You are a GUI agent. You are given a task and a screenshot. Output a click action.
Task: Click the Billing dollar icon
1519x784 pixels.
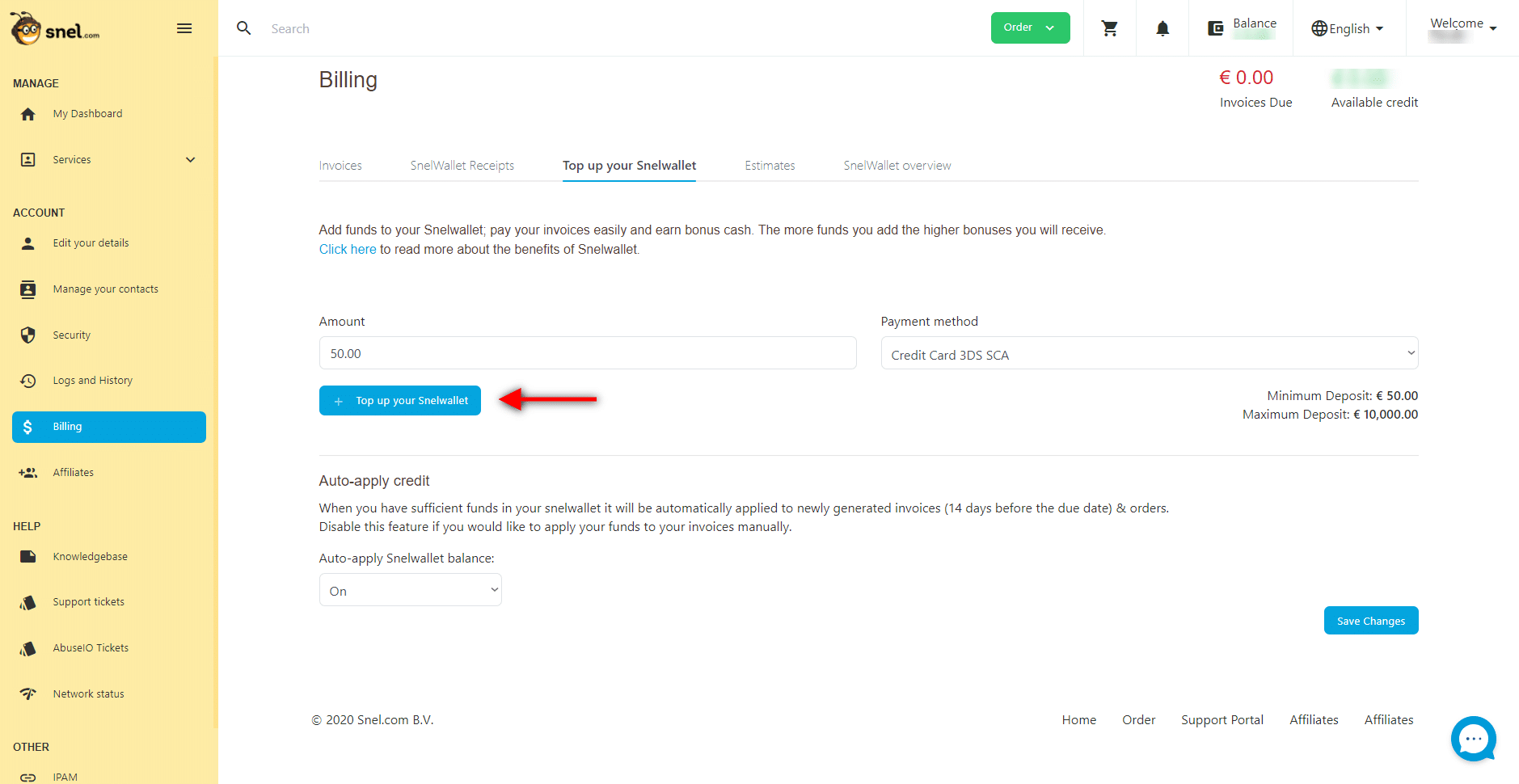coord(28,427)
